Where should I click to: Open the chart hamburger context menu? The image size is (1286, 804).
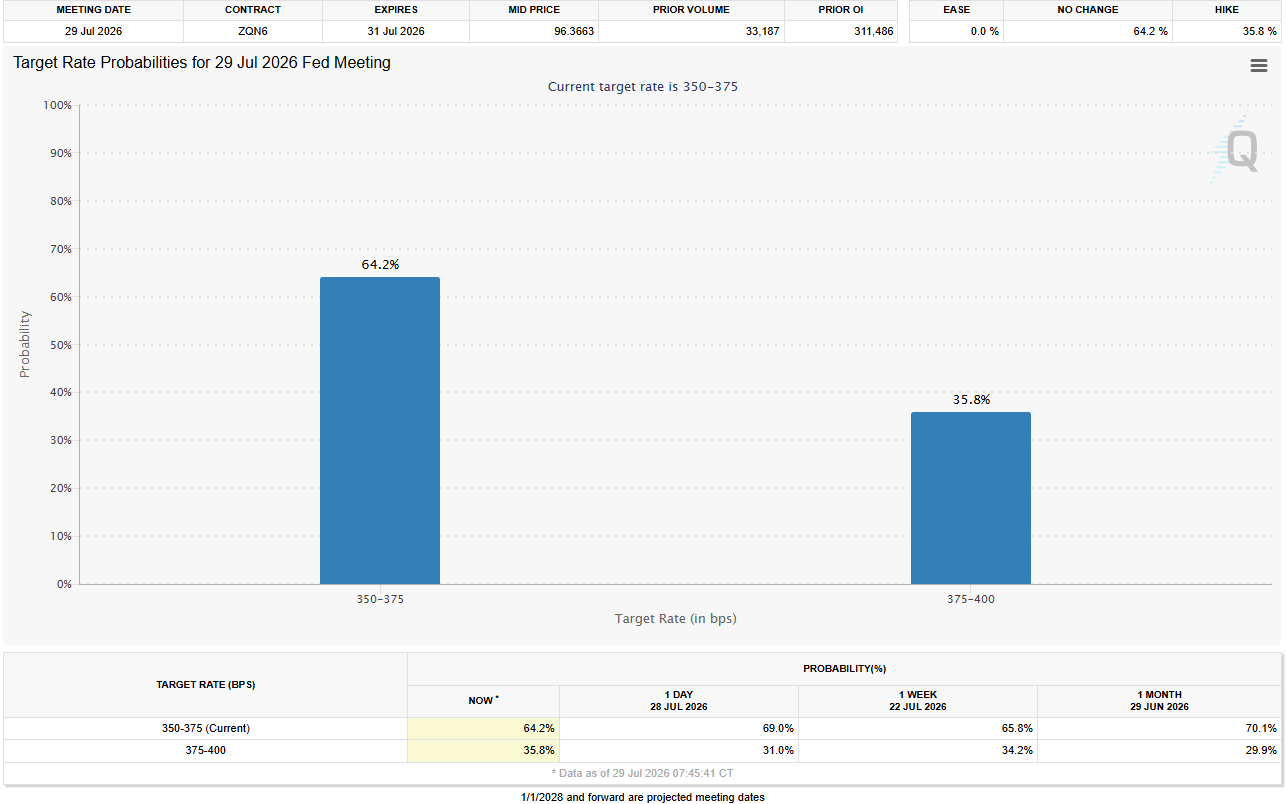point(1259,66)
